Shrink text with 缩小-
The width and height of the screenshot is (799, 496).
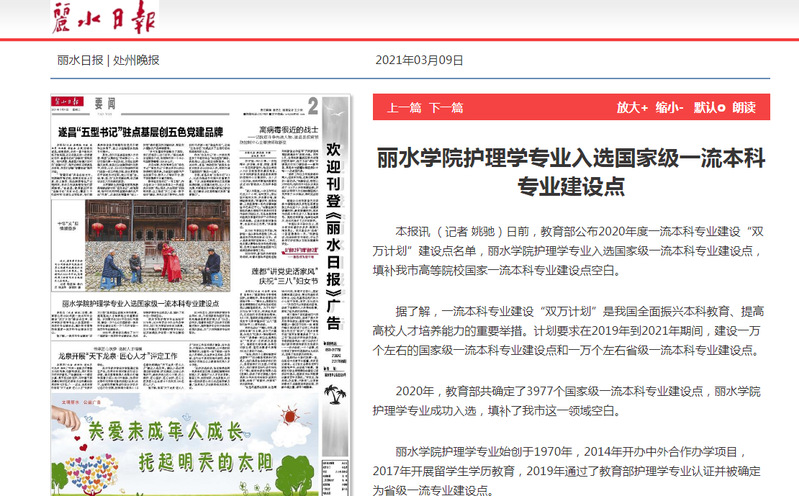point(669,108)
